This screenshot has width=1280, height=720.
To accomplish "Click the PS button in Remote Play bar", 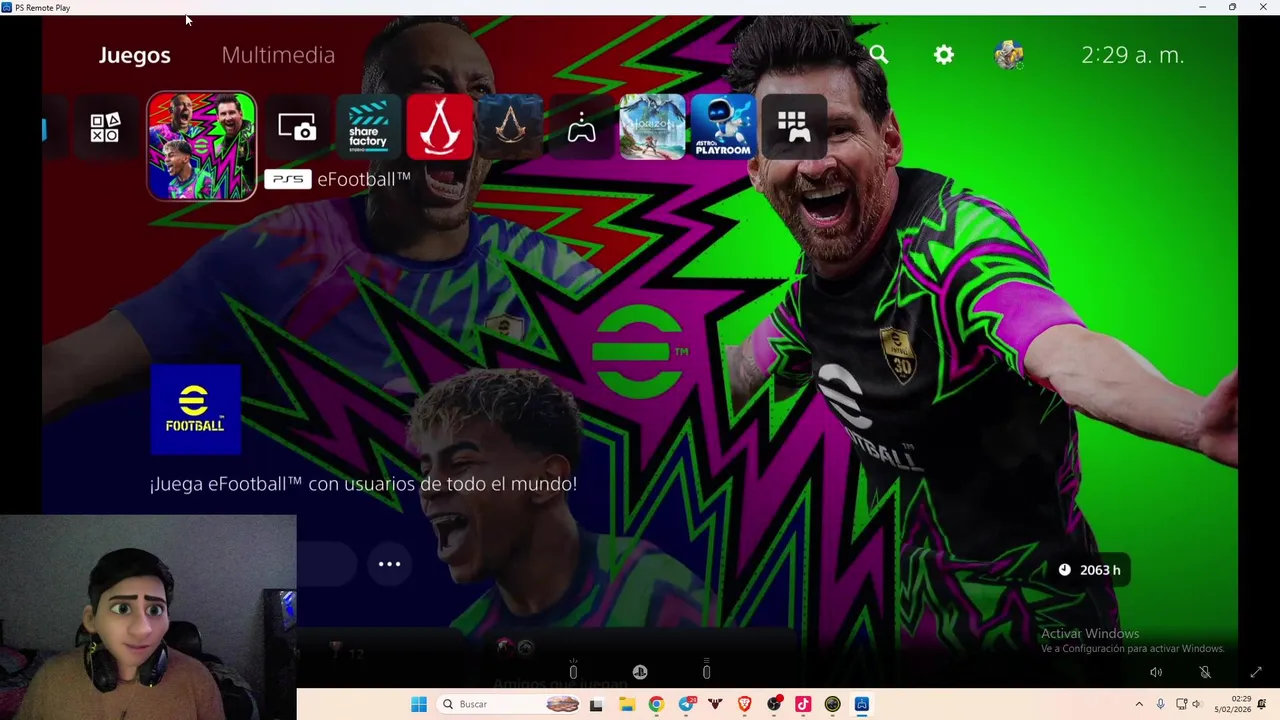I will pos(640,672).
